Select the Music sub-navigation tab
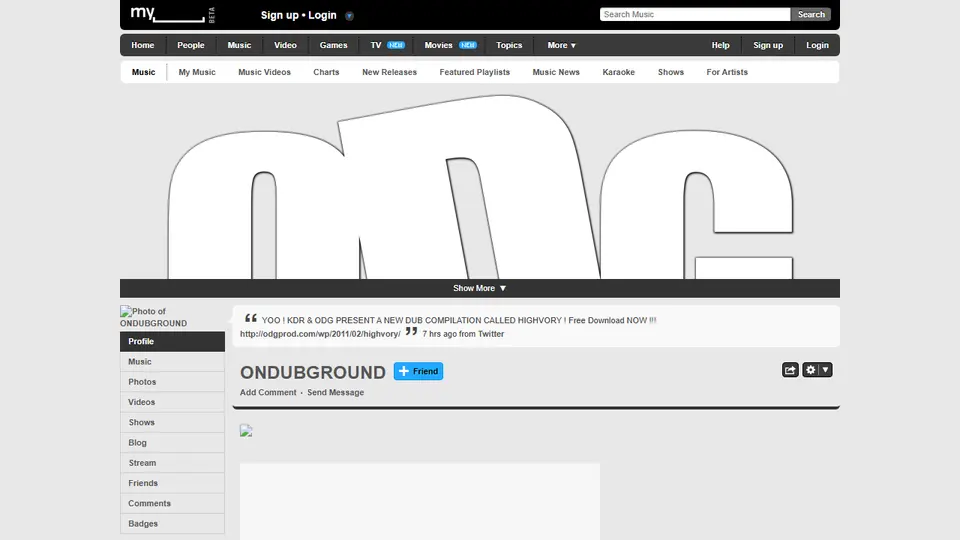Screen dimensions: 960x540 click(143, 72)
